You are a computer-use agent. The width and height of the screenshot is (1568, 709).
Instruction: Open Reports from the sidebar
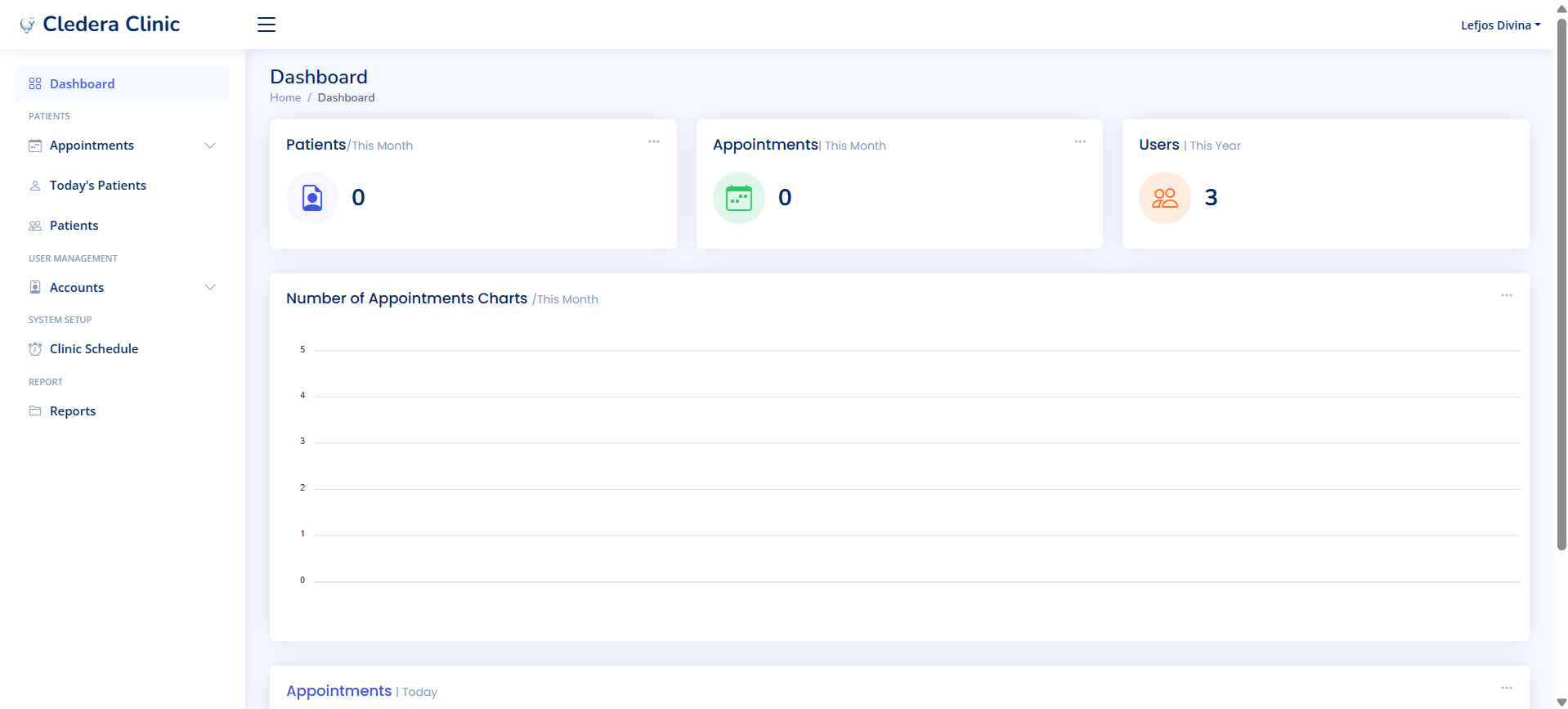(x=72, y=411)
